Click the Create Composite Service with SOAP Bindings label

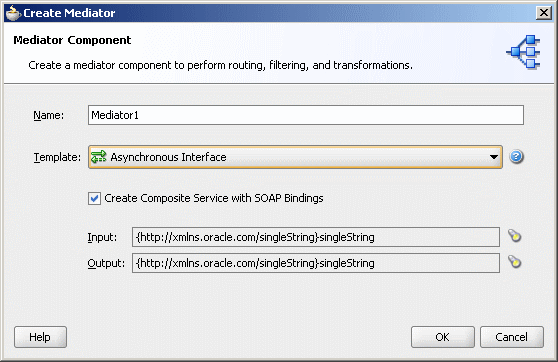click(214, 198)
